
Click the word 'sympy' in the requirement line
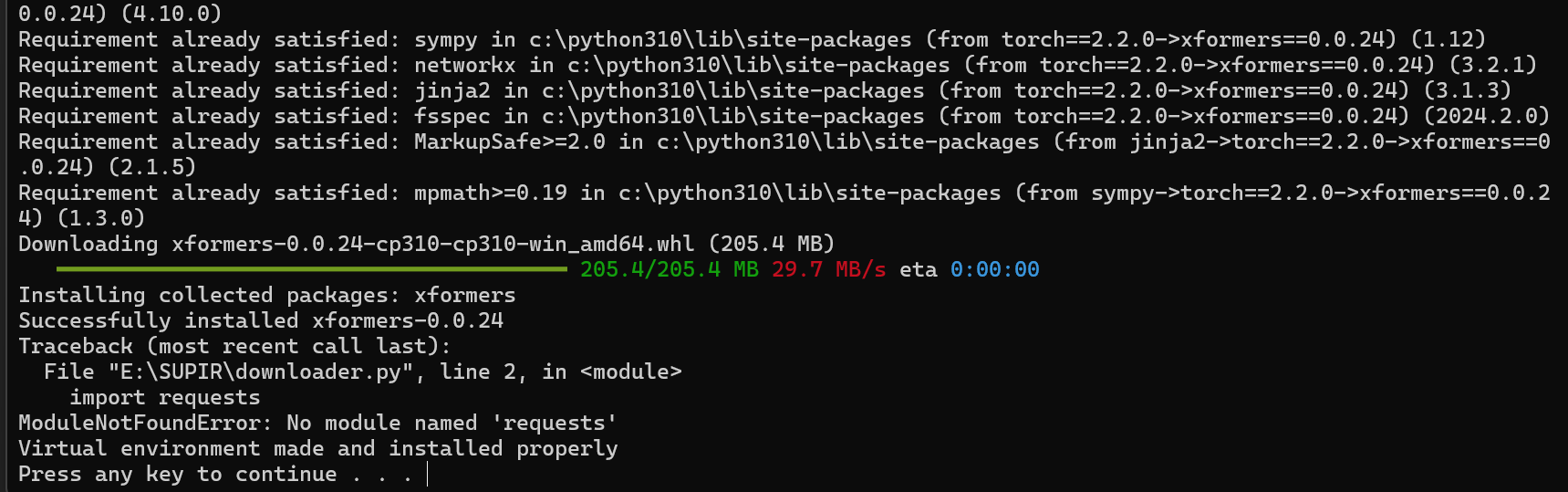(x=445, y=39)
